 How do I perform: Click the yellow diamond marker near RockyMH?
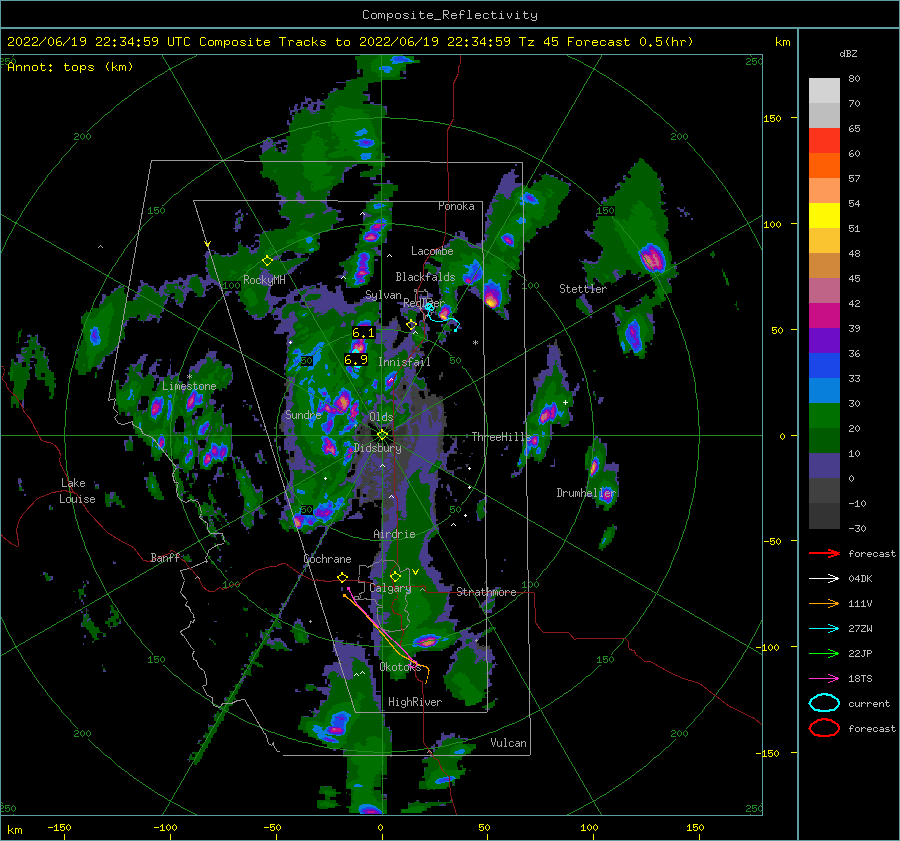[267, 261]
